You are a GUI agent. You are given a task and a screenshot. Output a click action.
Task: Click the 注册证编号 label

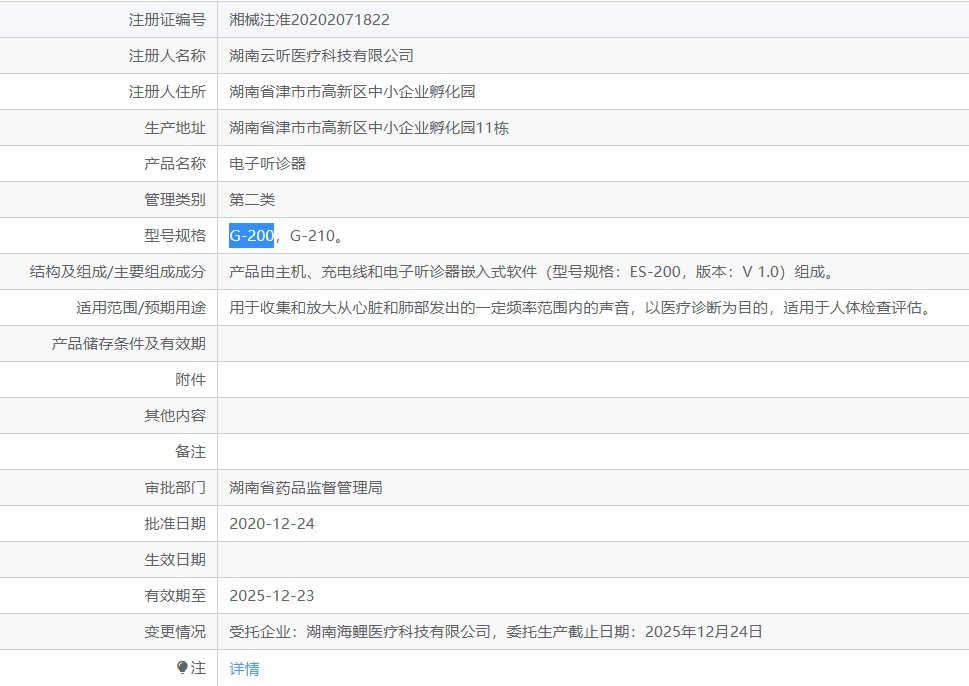167,20
